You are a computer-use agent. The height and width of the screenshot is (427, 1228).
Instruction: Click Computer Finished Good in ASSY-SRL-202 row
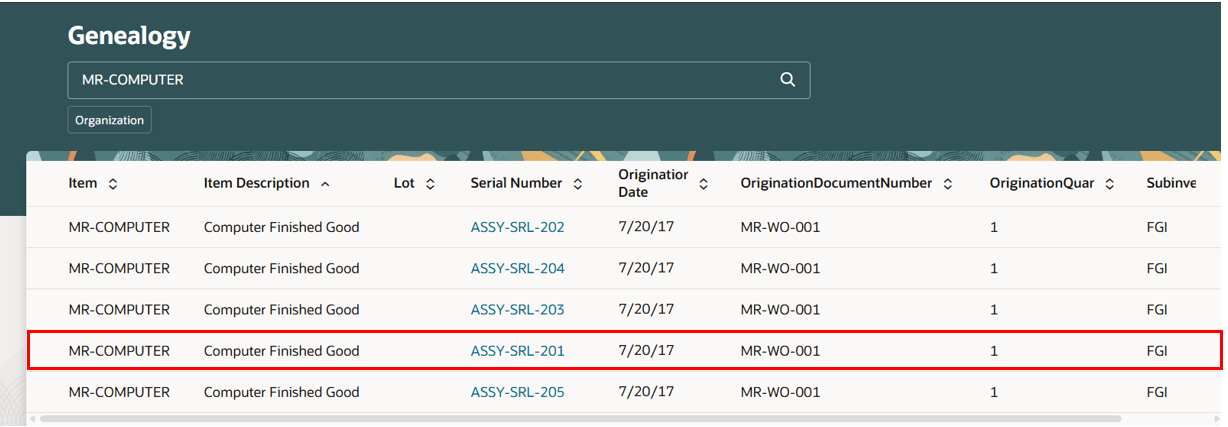[x=281, y=227]
